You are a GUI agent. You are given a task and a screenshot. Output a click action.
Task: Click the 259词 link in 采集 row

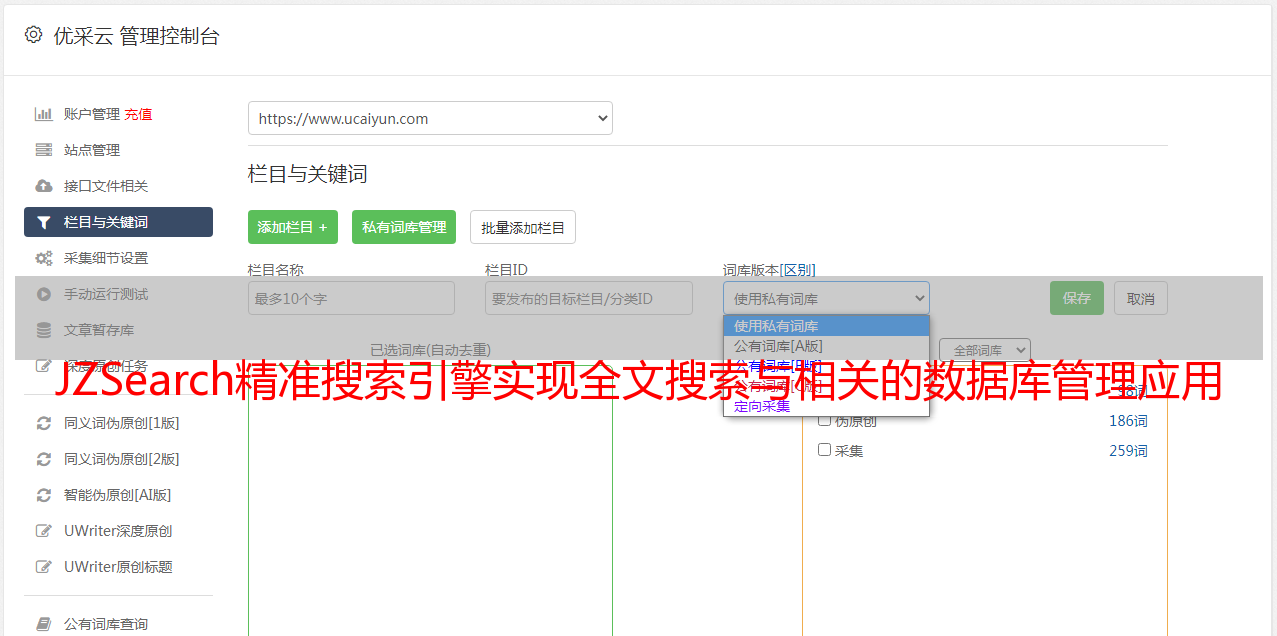point(1128,451)
